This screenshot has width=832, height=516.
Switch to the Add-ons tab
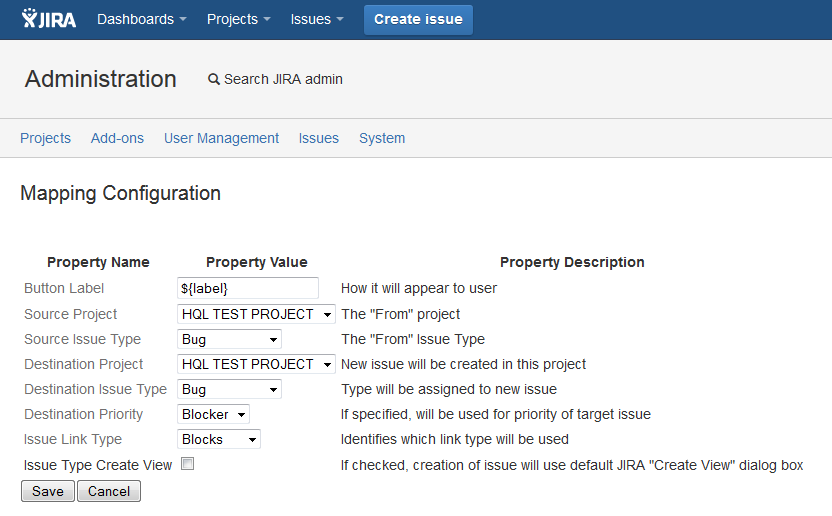coord(117,138)
